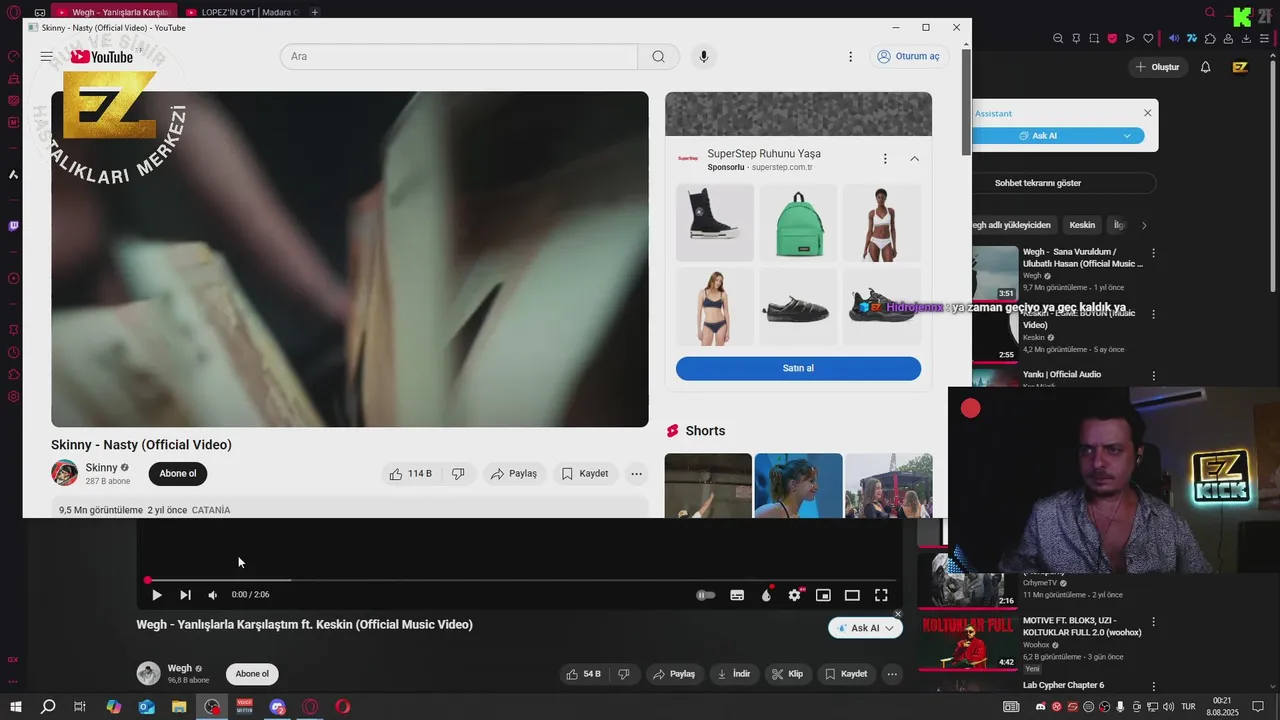Open the bottom 'Ask AI' dropdown

[866, 628]
